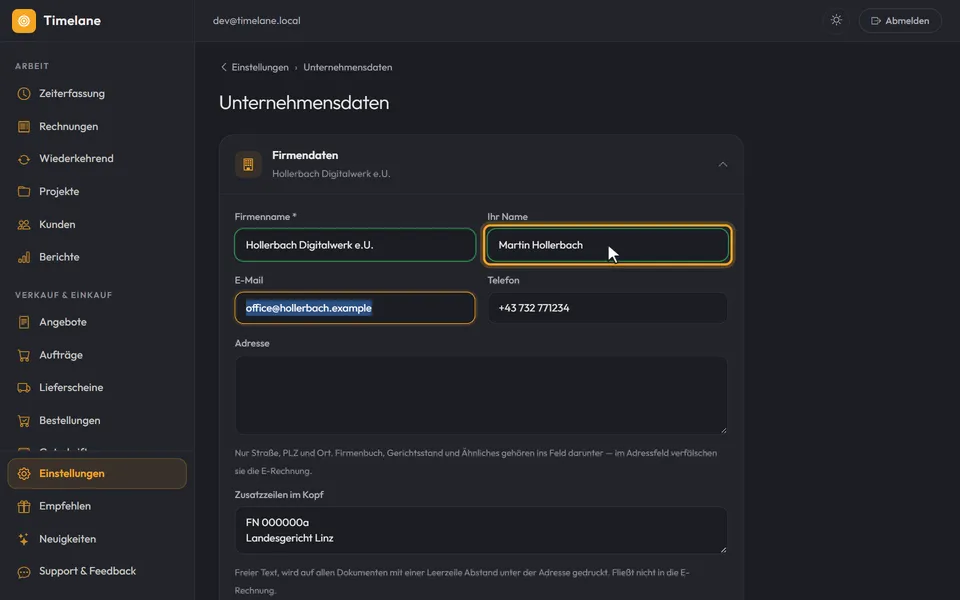The width and height of the screenshot is (960, 600).
Task: Click the Zusatzzeilen im Kopf text area
Action: click(x=481, y=530)
